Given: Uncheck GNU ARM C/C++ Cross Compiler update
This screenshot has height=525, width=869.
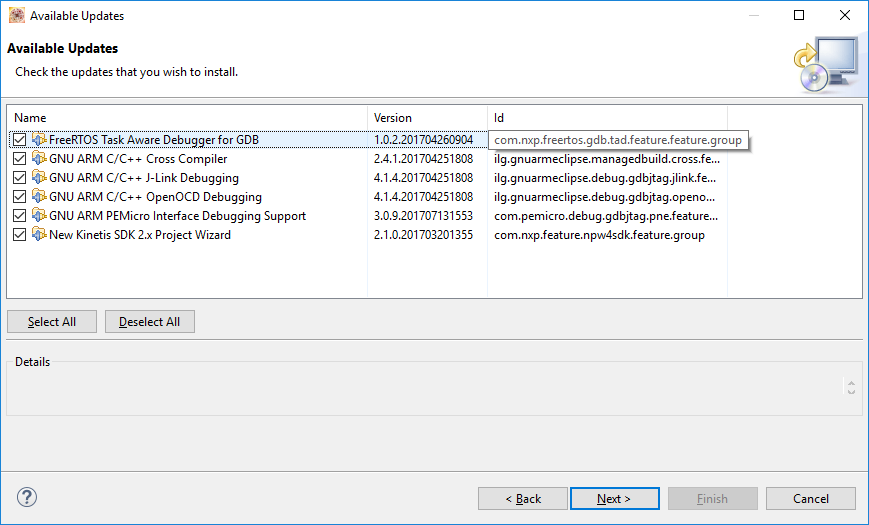Looking at the screenshot, I should (20, 159).
